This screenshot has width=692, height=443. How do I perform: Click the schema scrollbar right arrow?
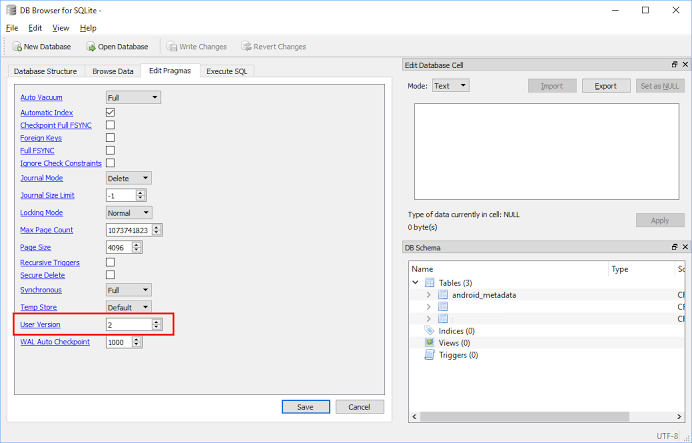pyautogui.click(x=679, y=417)
